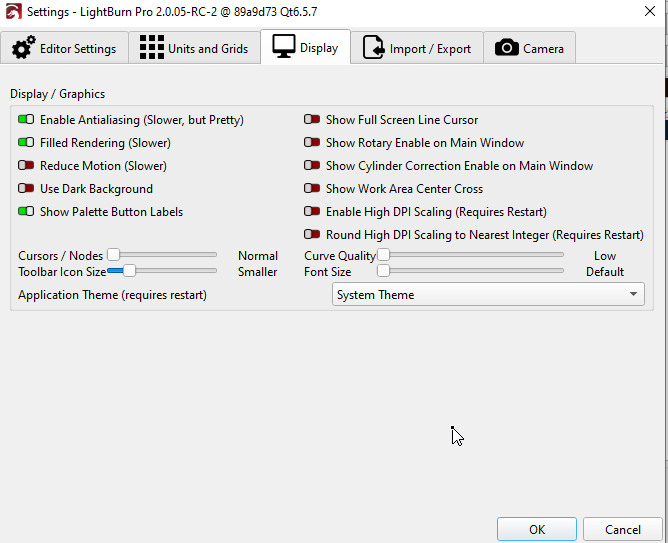Click the camera icon on Camera tab

[507, 48]
